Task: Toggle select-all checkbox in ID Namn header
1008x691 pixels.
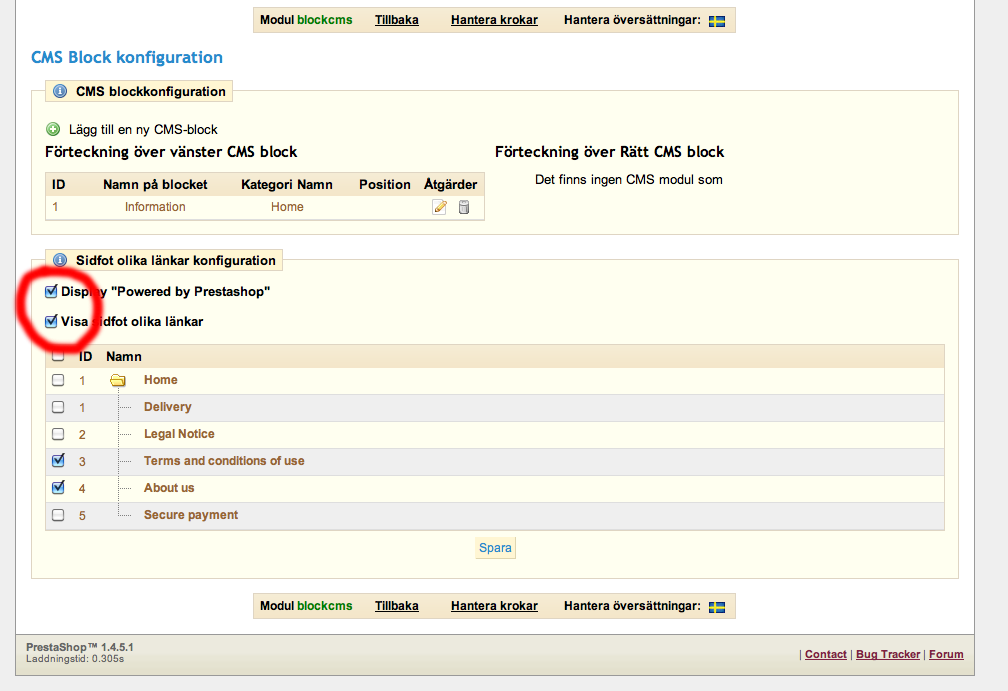Action: [x=58, y=355]
